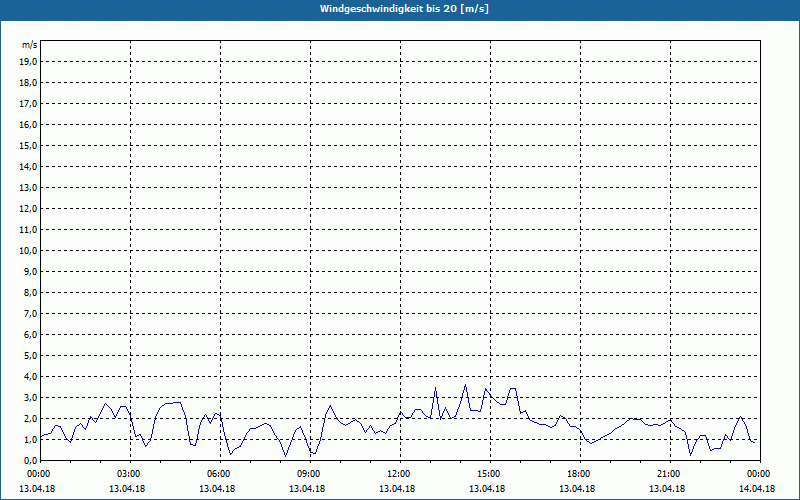The width and height of the screenshot is (800, 500).
Task: Click the 0,0 y-axis label
Action: [x=30, y=460]
